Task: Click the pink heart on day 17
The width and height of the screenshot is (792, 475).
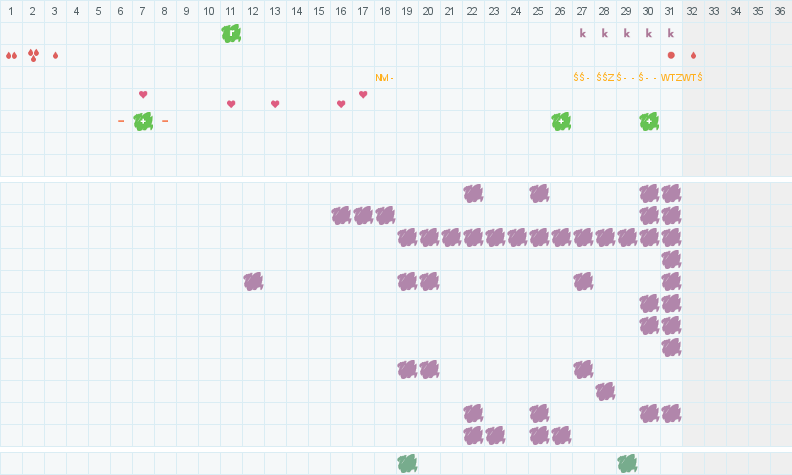Action: [363, 95]
